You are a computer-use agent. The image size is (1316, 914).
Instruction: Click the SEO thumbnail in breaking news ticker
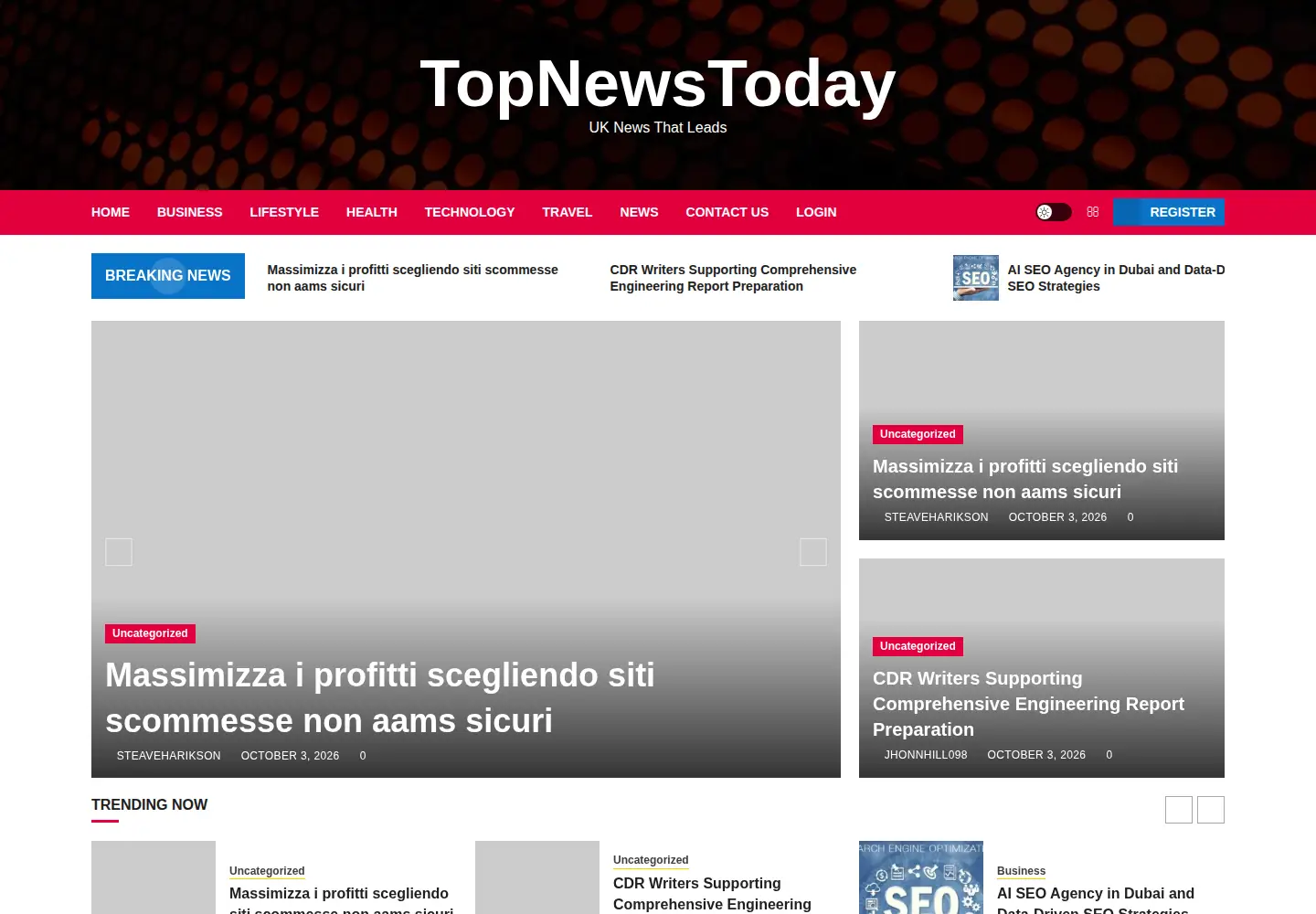976,278
